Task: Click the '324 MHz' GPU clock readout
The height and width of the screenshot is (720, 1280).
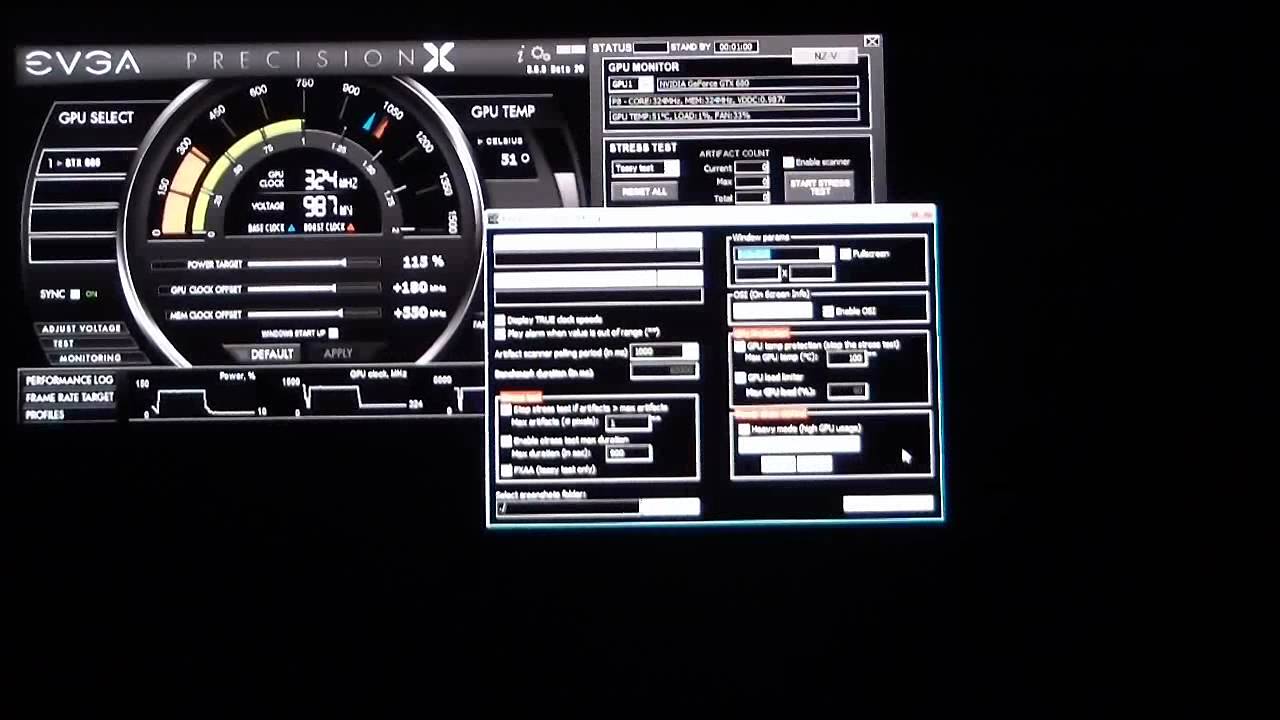Action: coord(331,180)
